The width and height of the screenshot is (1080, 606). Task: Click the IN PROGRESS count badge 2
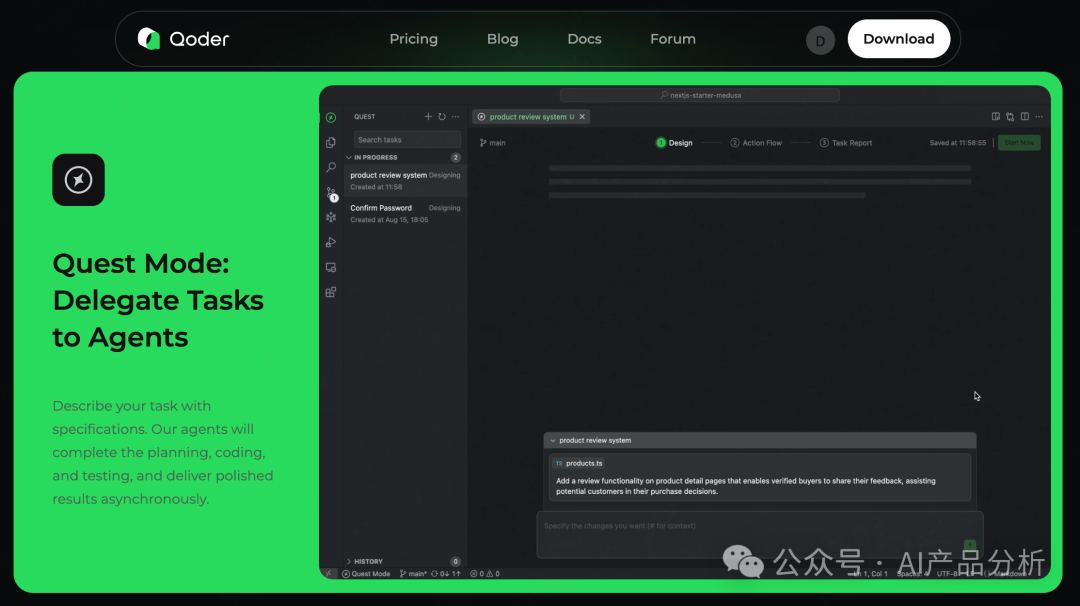click(x=455, y=158)
